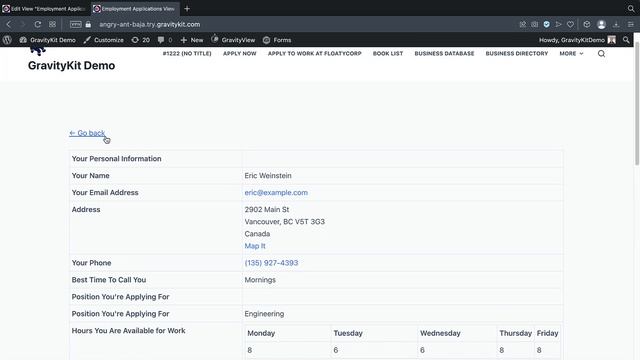
Task: Click the Mornings value
Action: (260, 280)
